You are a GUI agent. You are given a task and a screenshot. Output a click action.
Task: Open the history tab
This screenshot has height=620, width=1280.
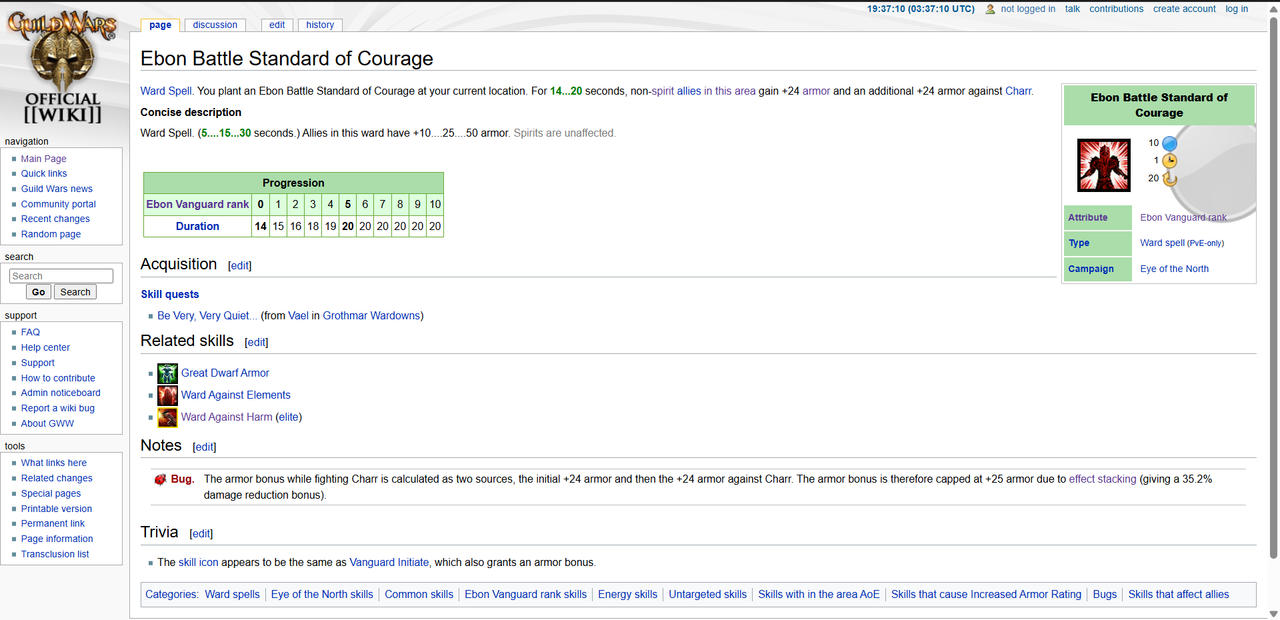point(320,25)
